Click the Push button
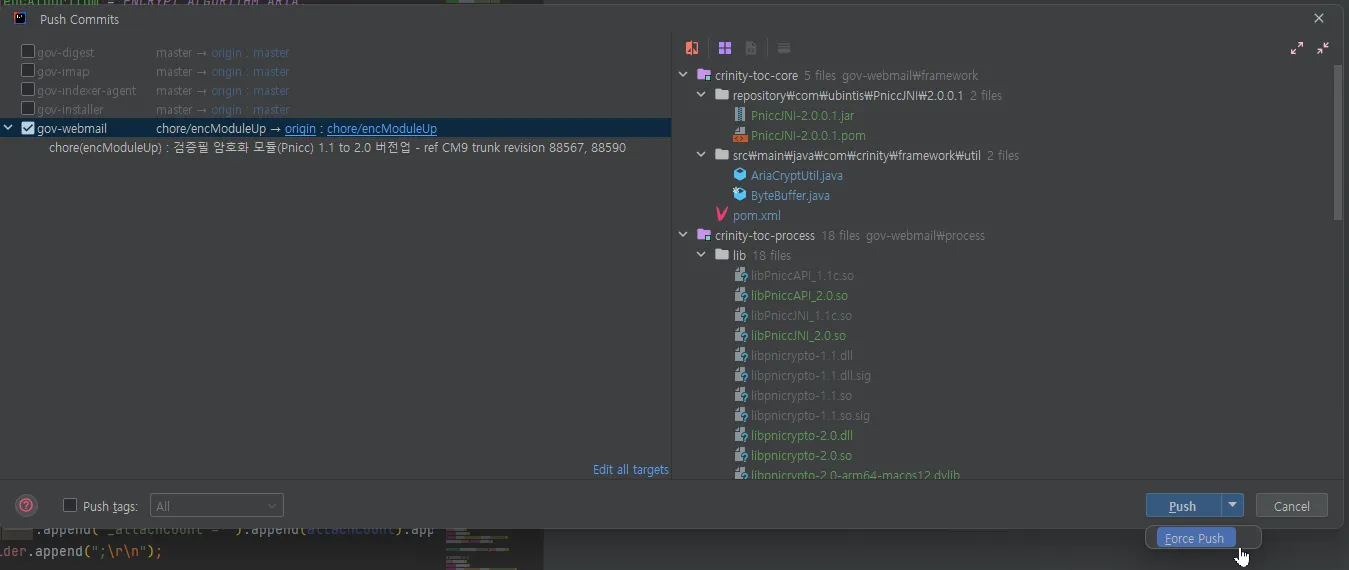This screenshot has height=570, width=1349. click(1183, 506)
